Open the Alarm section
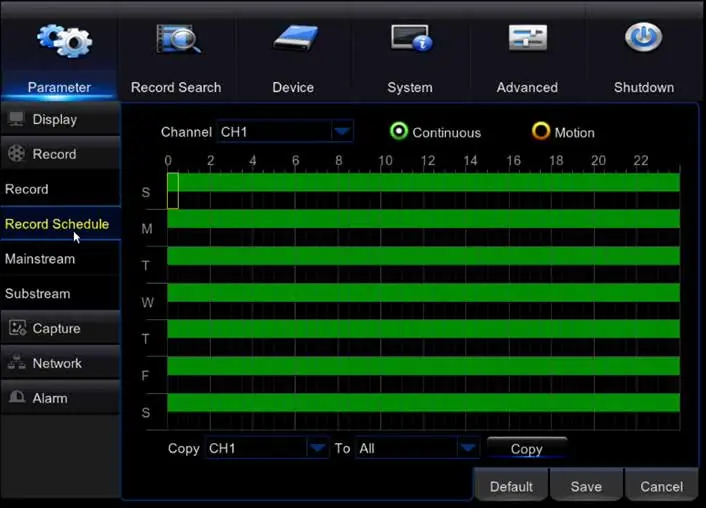 pos(60,398)
